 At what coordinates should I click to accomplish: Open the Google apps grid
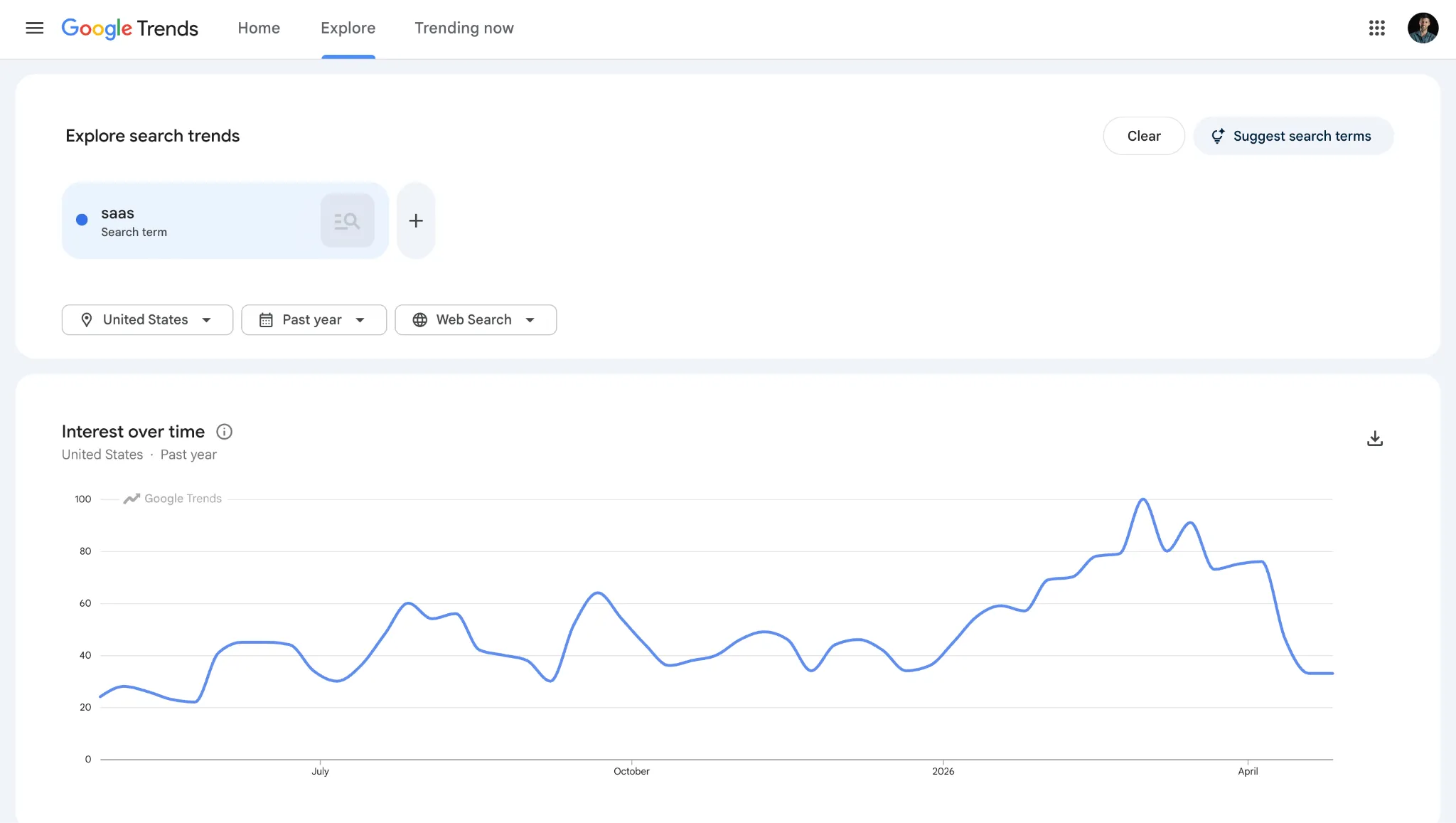(1377, 28)
